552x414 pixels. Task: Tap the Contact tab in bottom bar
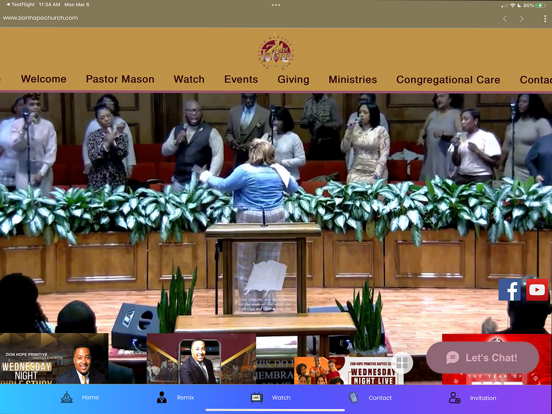point(370,398)
